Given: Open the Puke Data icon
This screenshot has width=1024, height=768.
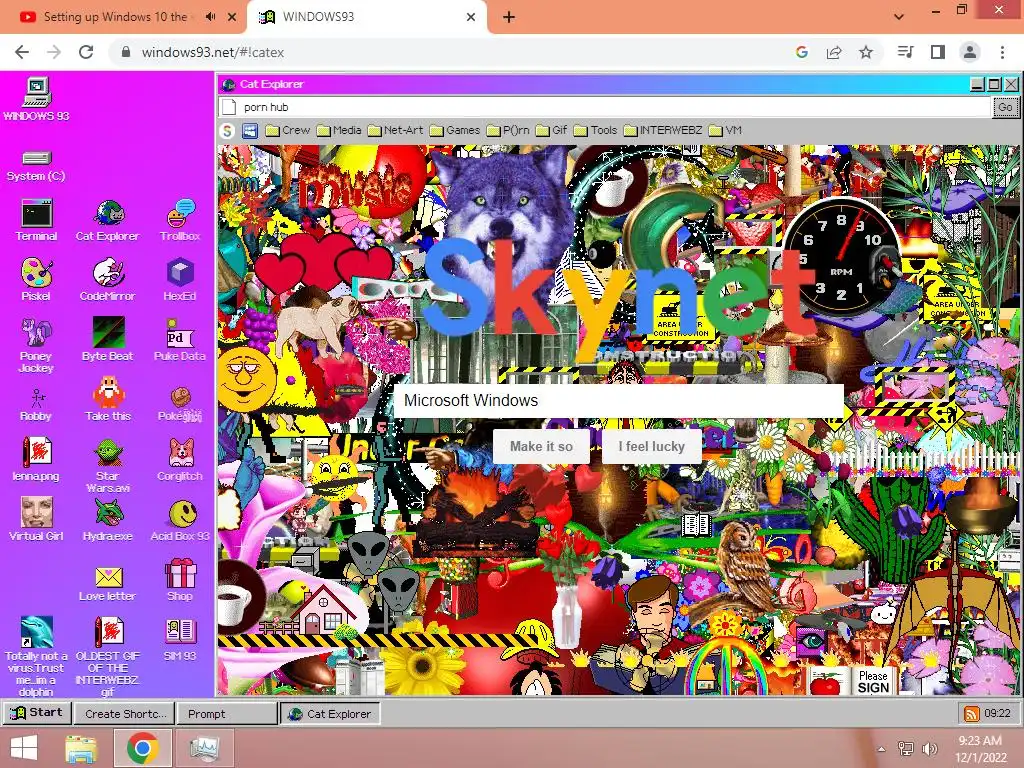Looking at the screenshot, I should [180, 340].
